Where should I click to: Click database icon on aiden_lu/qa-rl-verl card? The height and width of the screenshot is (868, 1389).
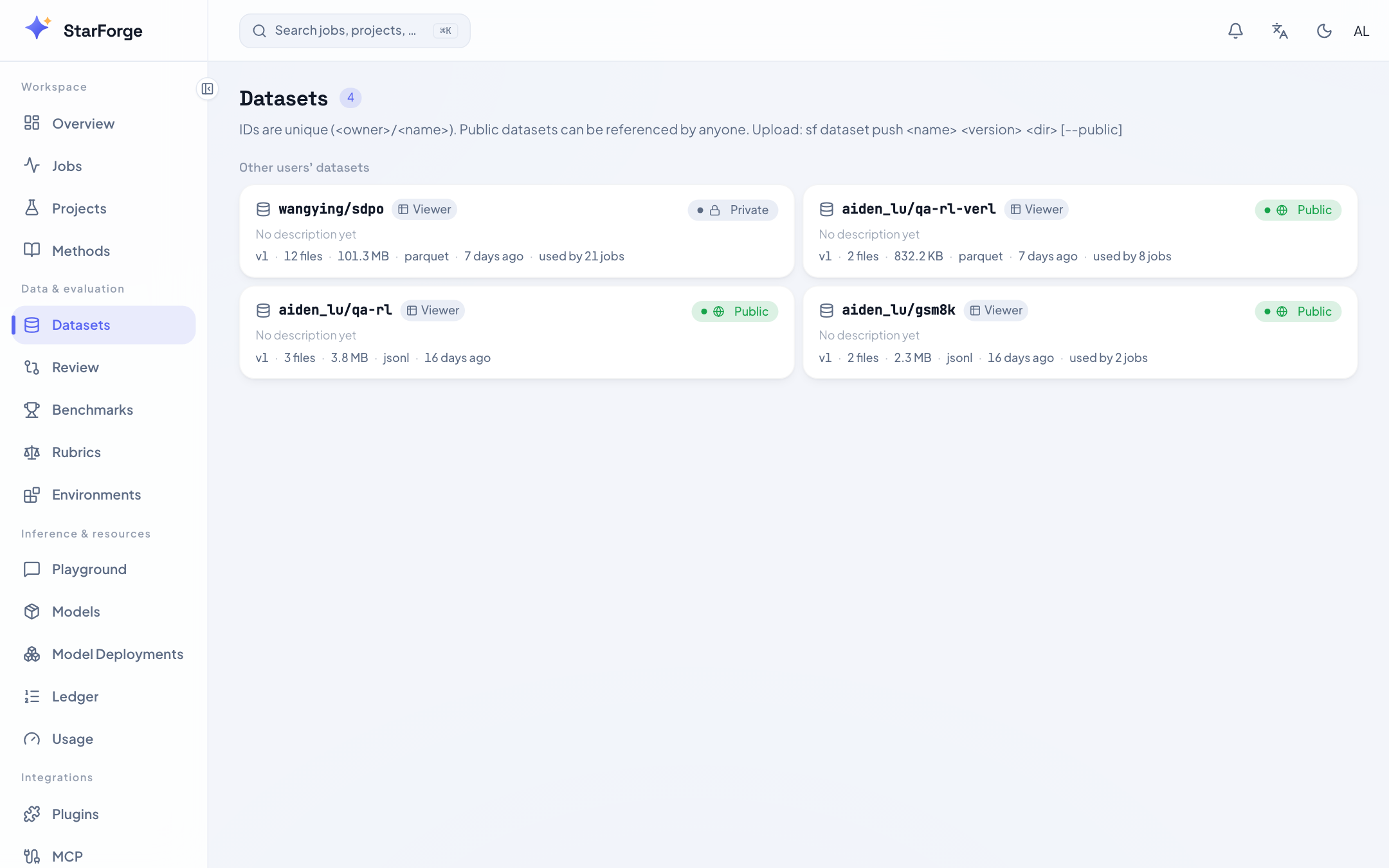826,210
